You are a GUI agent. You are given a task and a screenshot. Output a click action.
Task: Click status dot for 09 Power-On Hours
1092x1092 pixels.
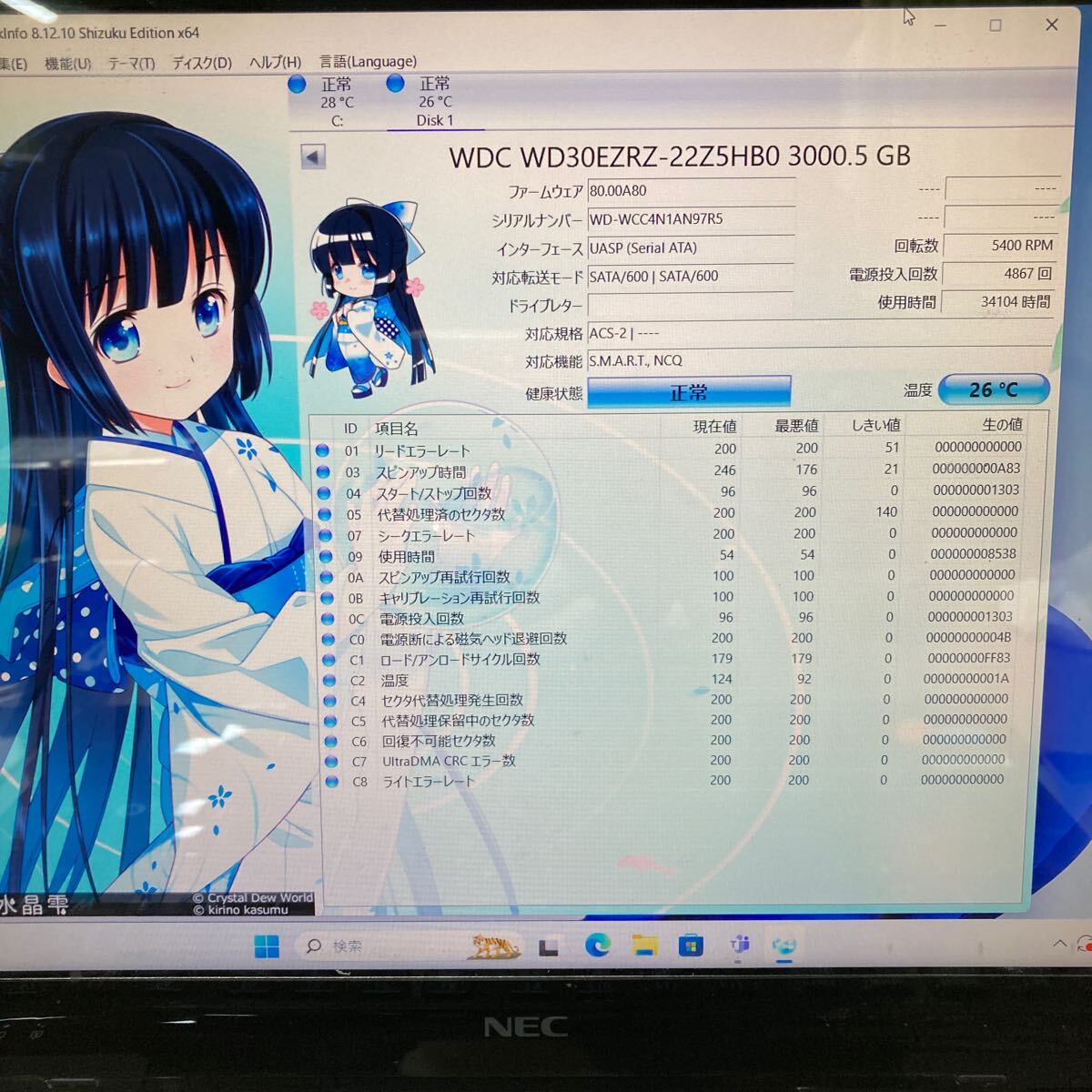tap(327, 556)
